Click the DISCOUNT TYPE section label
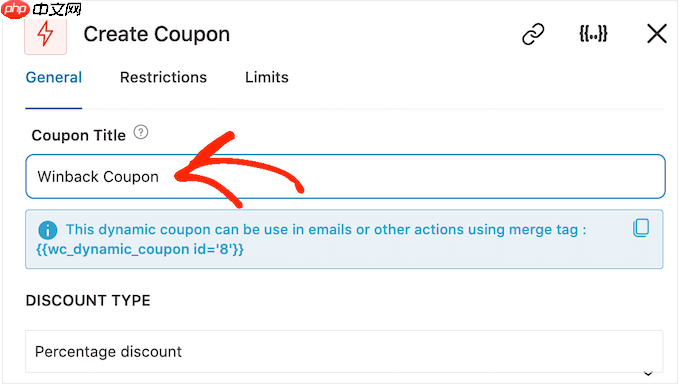Viewport: 680px width, 387px height. pyautogui.click(x=88, y=300)
